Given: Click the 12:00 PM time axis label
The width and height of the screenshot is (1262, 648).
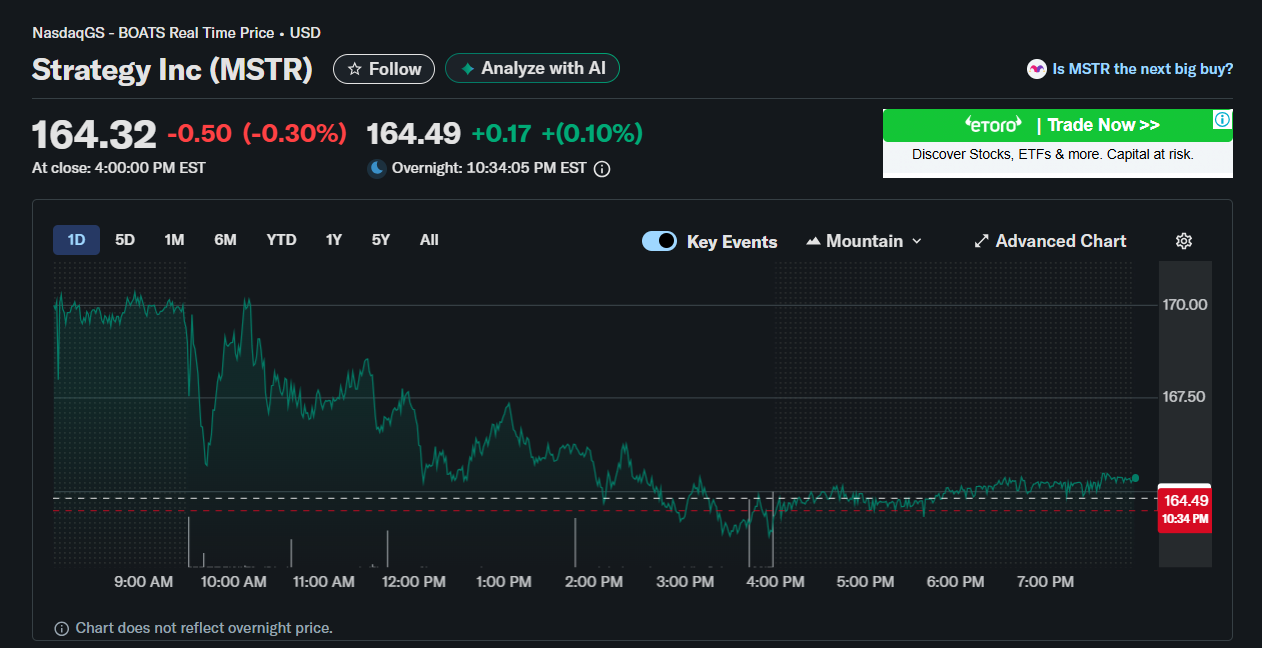Looking at the screenshot, I should click(x=414, y=581).
